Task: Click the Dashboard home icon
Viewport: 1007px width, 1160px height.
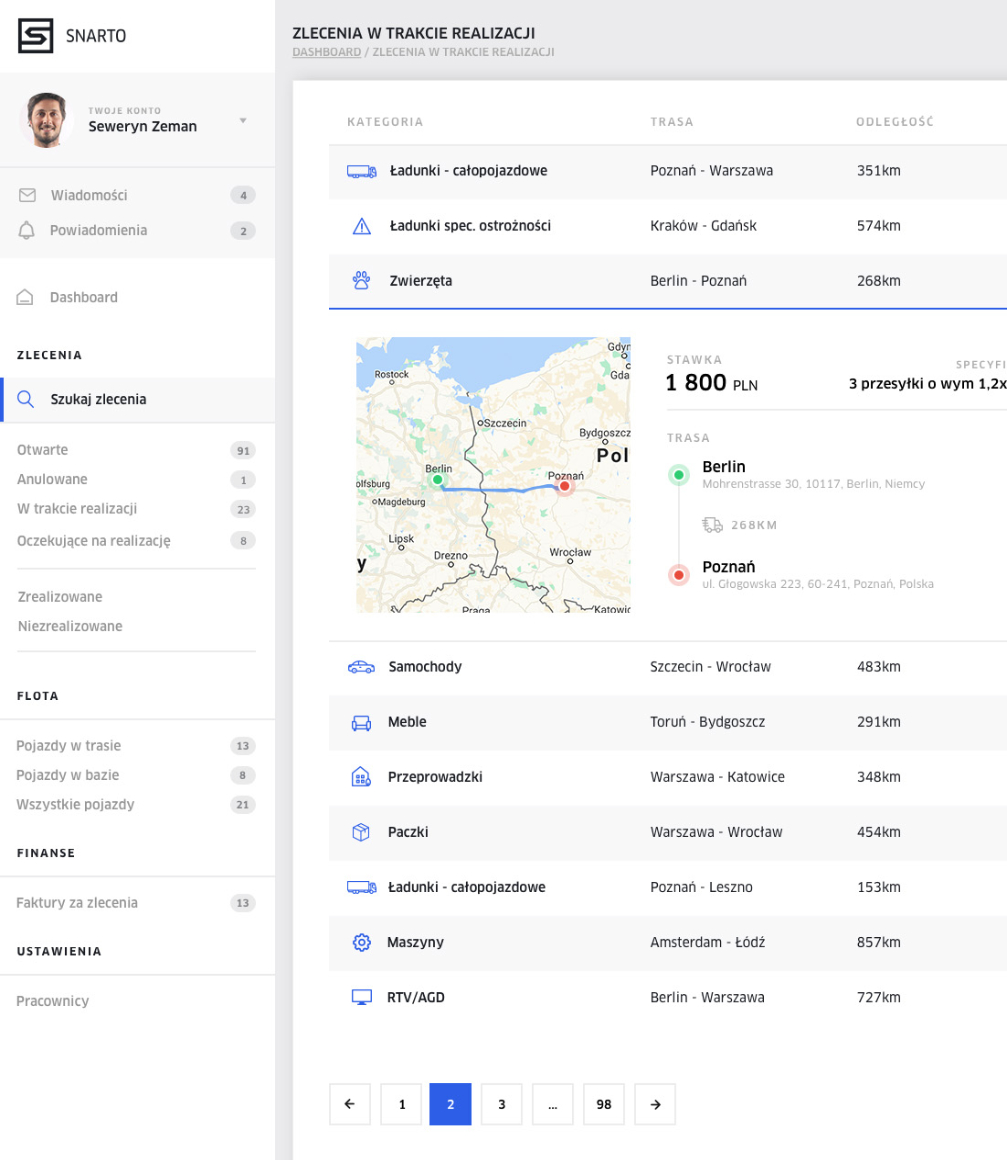Action: pos(27,298)
